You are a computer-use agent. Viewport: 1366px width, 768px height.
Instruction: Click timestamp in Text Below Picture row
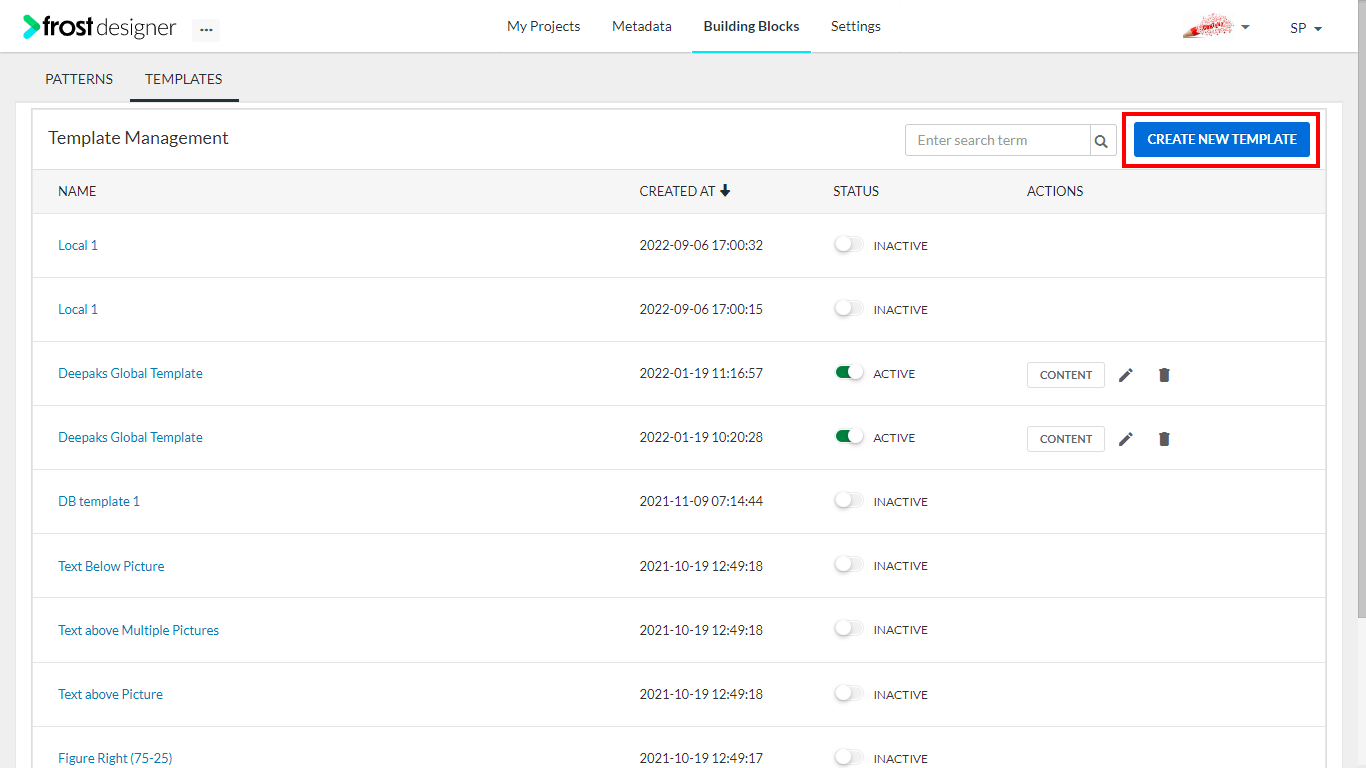701,566
